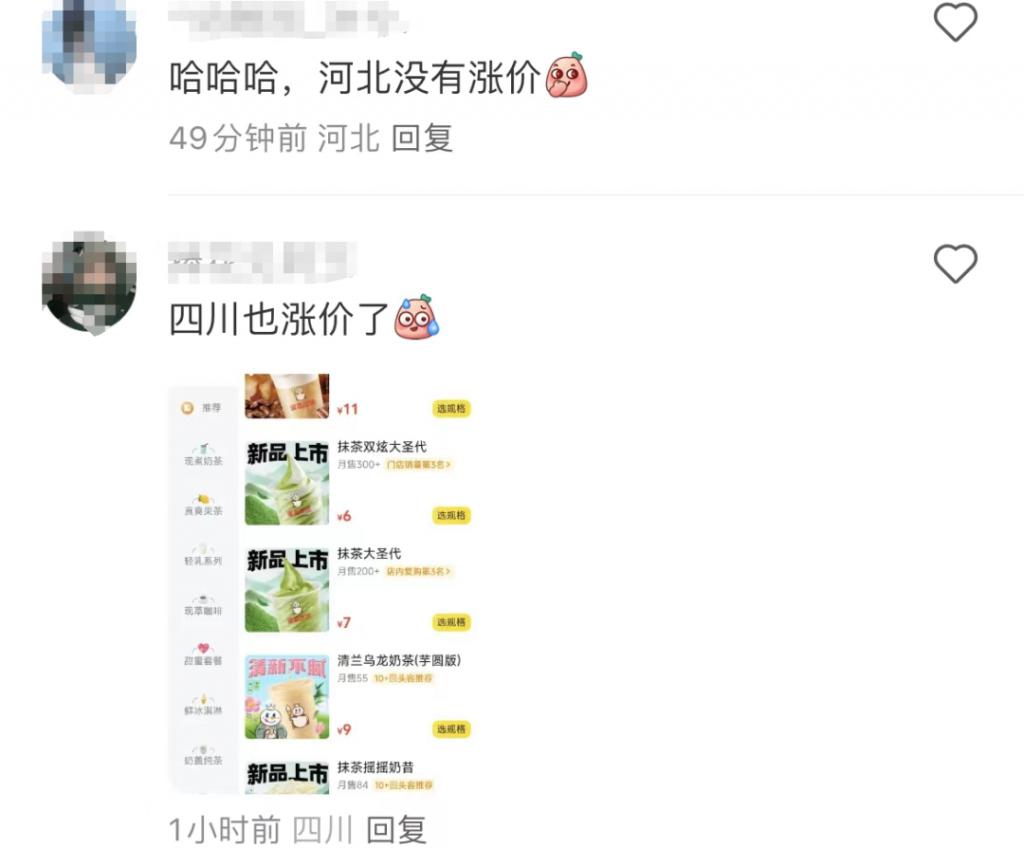The height and width of the screenshot is (867, 1024).
Task: Click 选规格 for 抹茶双炫大圣代
Action: 451,516
